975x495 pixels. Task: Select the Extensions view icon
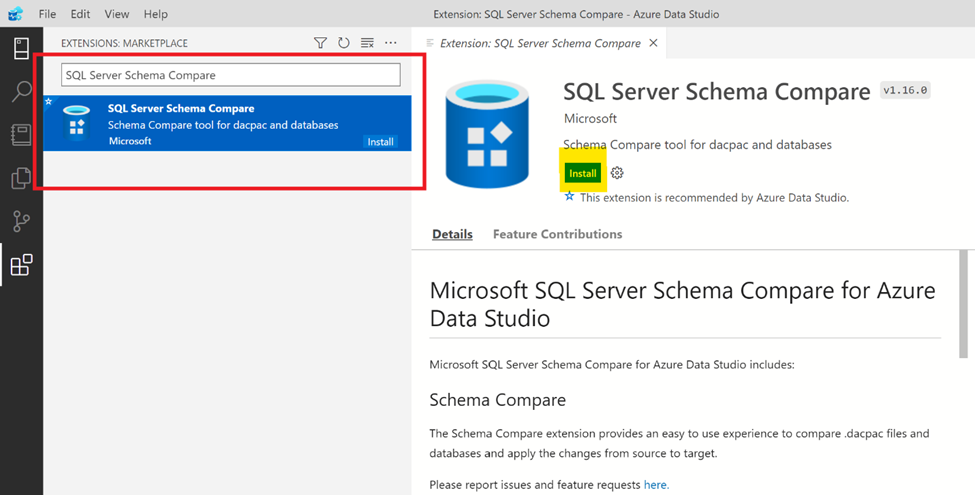[21, 265]
